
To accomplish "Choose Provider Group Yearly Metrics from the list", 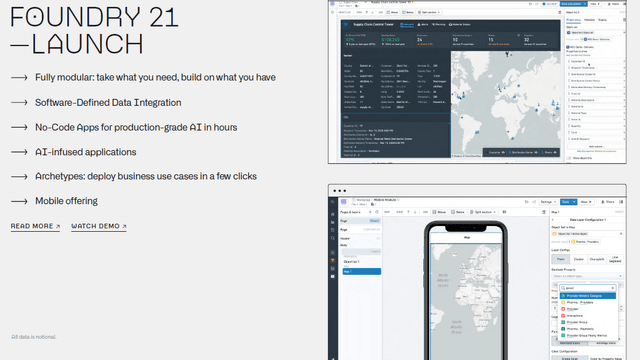I will click(588, 336).
